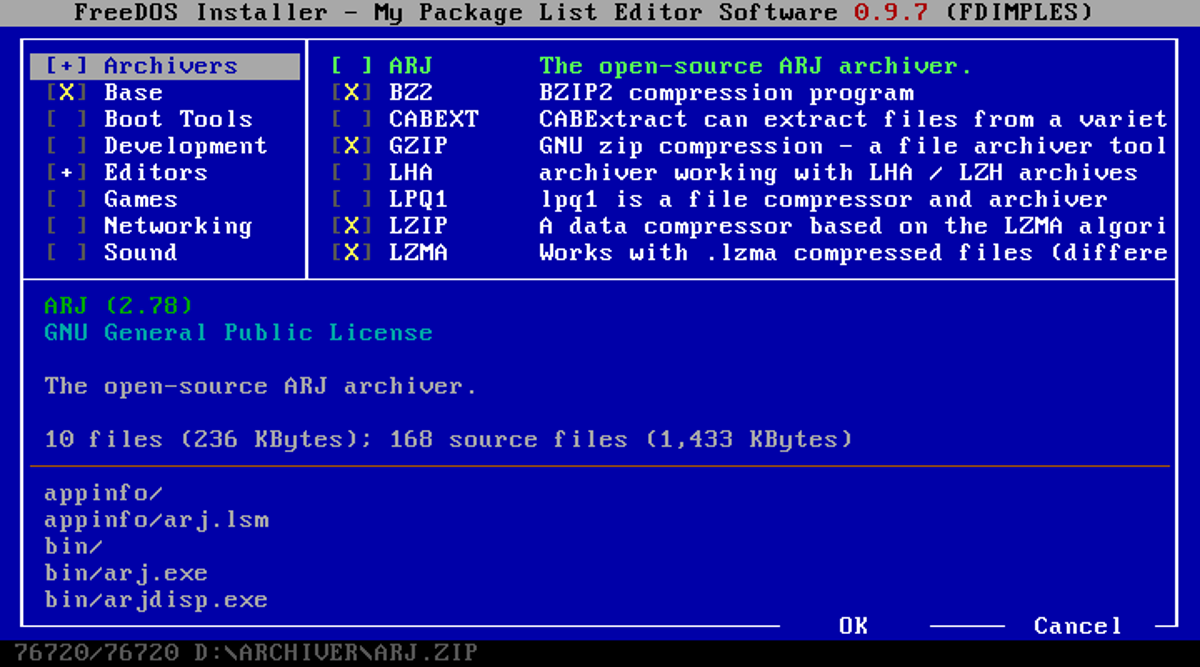This screenshot has height=667, width=1200.
Task: Uncheck the LZMA package checkbox
Action: [352, 252]
